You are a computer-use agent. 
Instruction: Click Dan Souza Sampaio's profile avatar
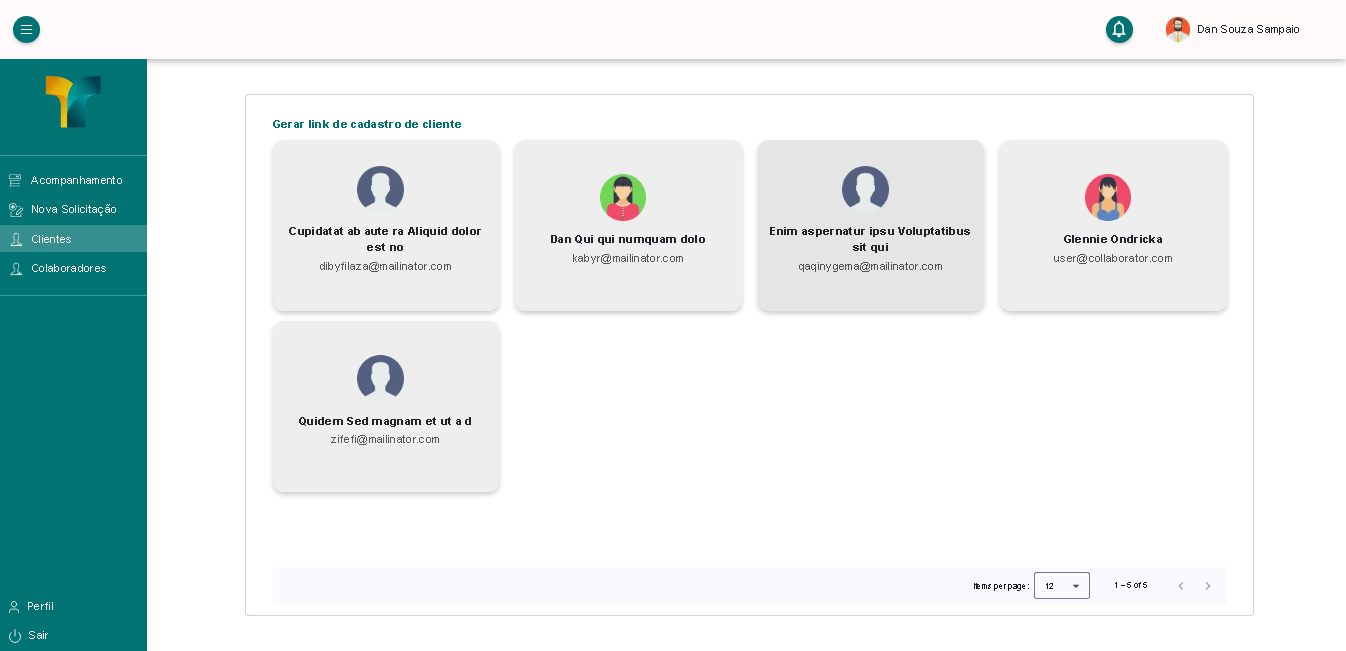[1177, 30]
